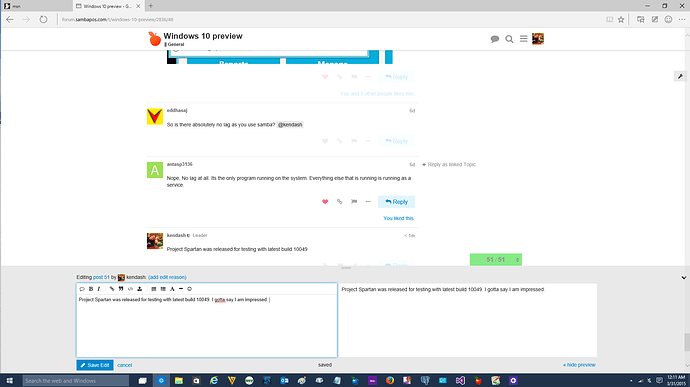Save the post edit
This screenshot has width=690, height=387.
(x=95, y=365)
